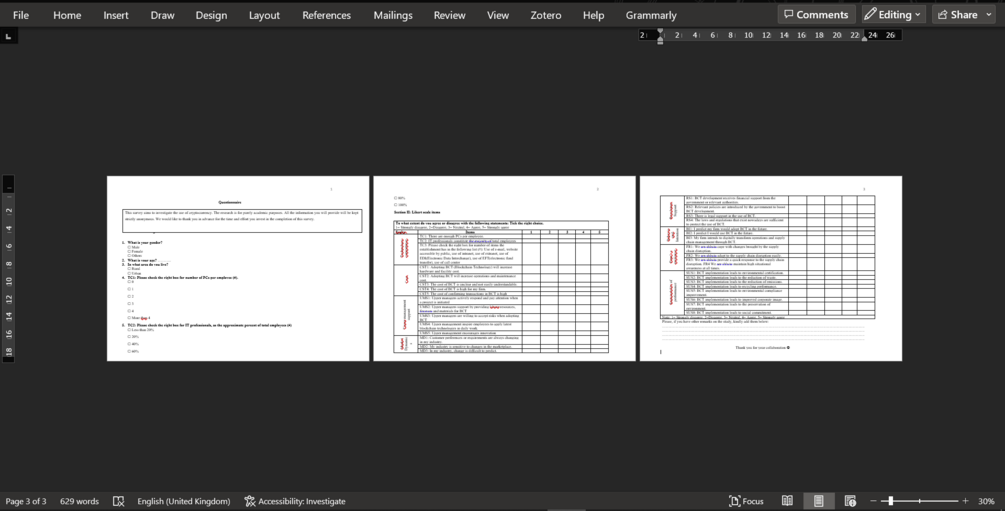Click the spelling and proofing check icon

[119, 501]
